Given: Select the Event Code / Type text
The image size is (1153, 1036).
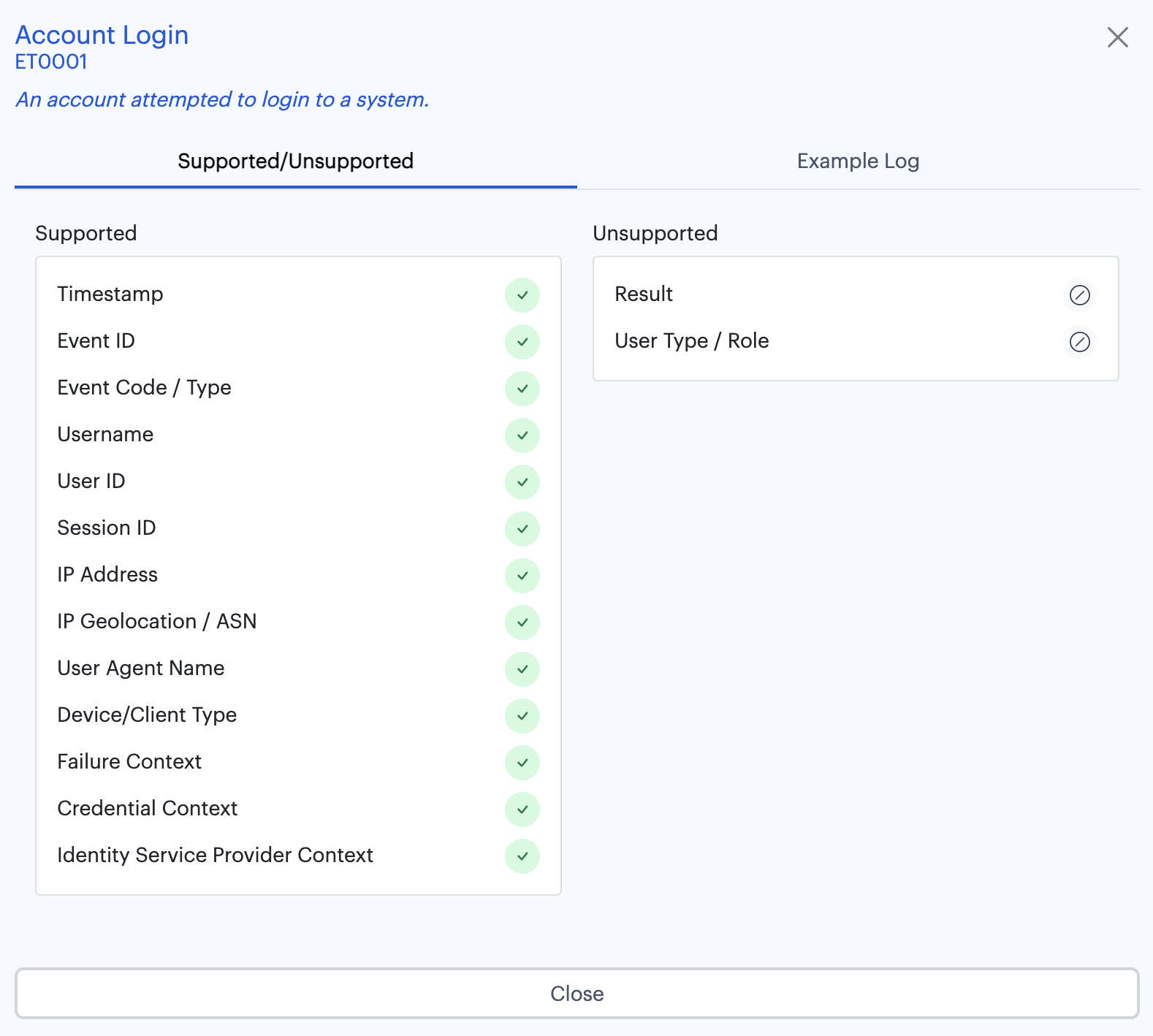Looking at the screenshot, I should pyautogui.click(x=144, y=387).
